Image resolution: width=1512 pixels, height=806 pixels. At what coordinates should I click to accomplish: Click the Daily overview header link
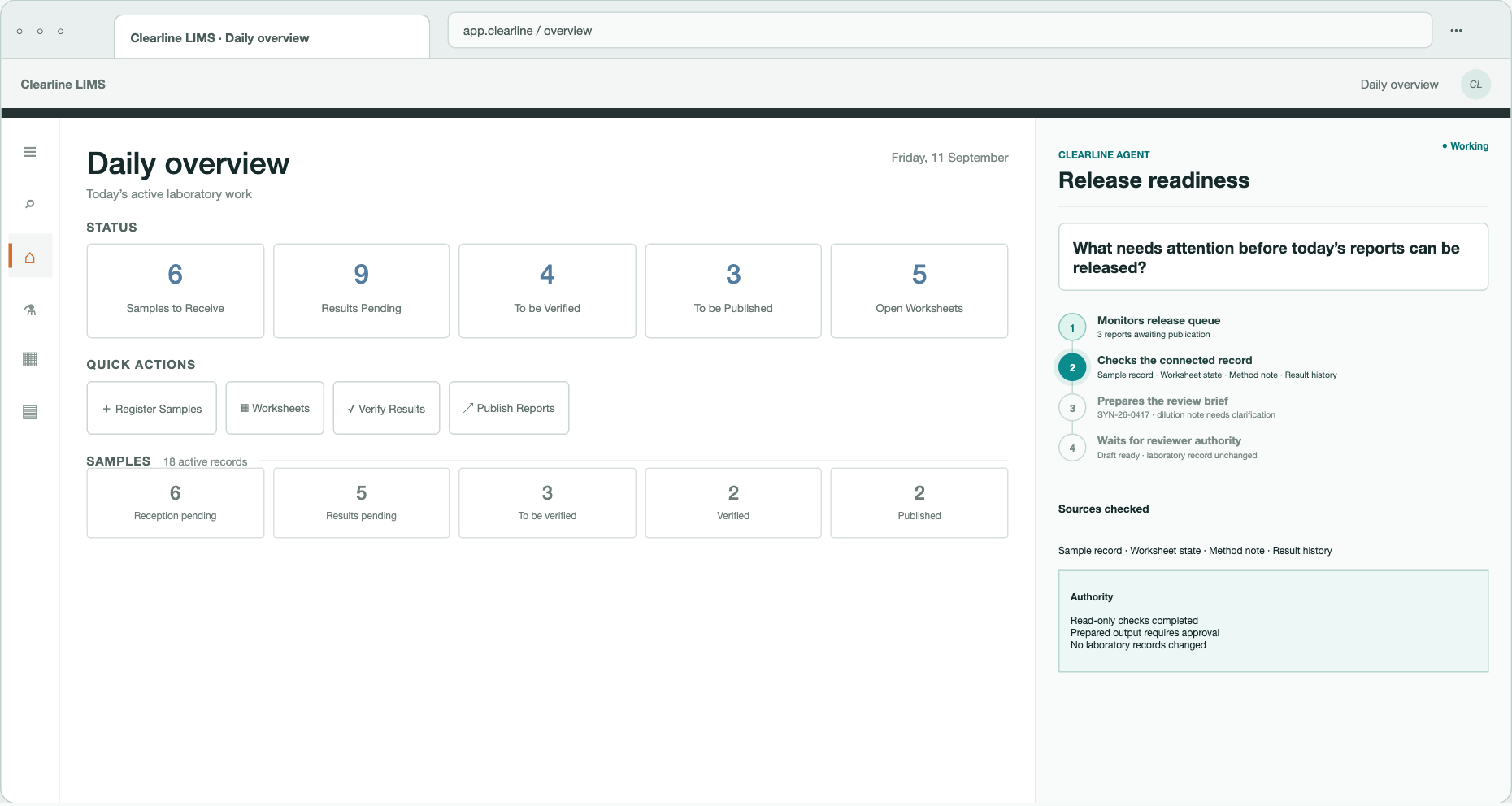coord(1399,84)
